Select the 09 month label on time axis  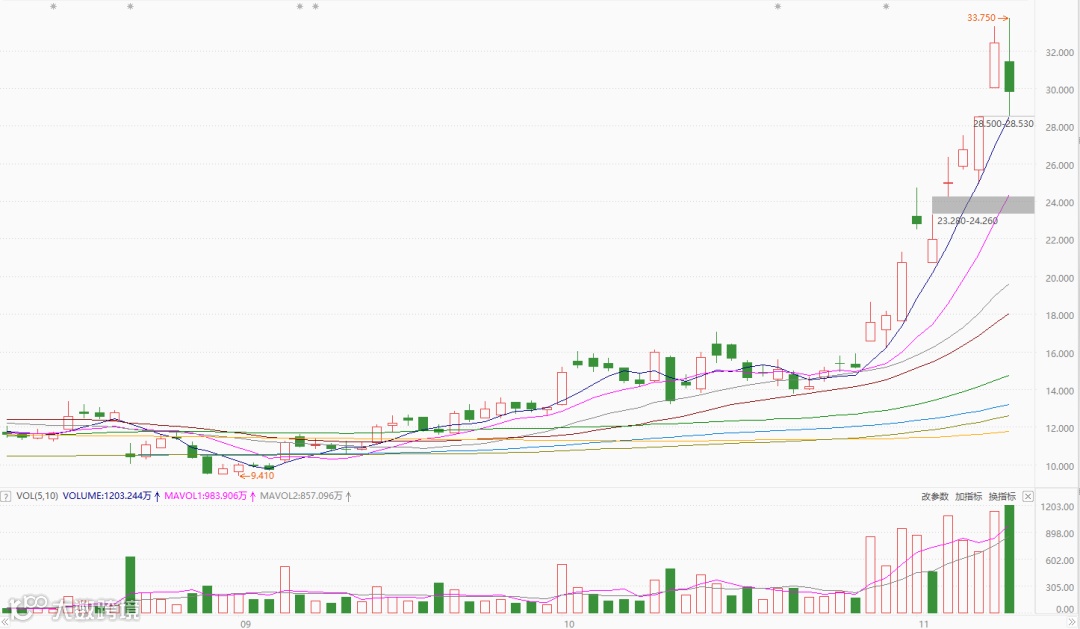[x=245, y=624]
